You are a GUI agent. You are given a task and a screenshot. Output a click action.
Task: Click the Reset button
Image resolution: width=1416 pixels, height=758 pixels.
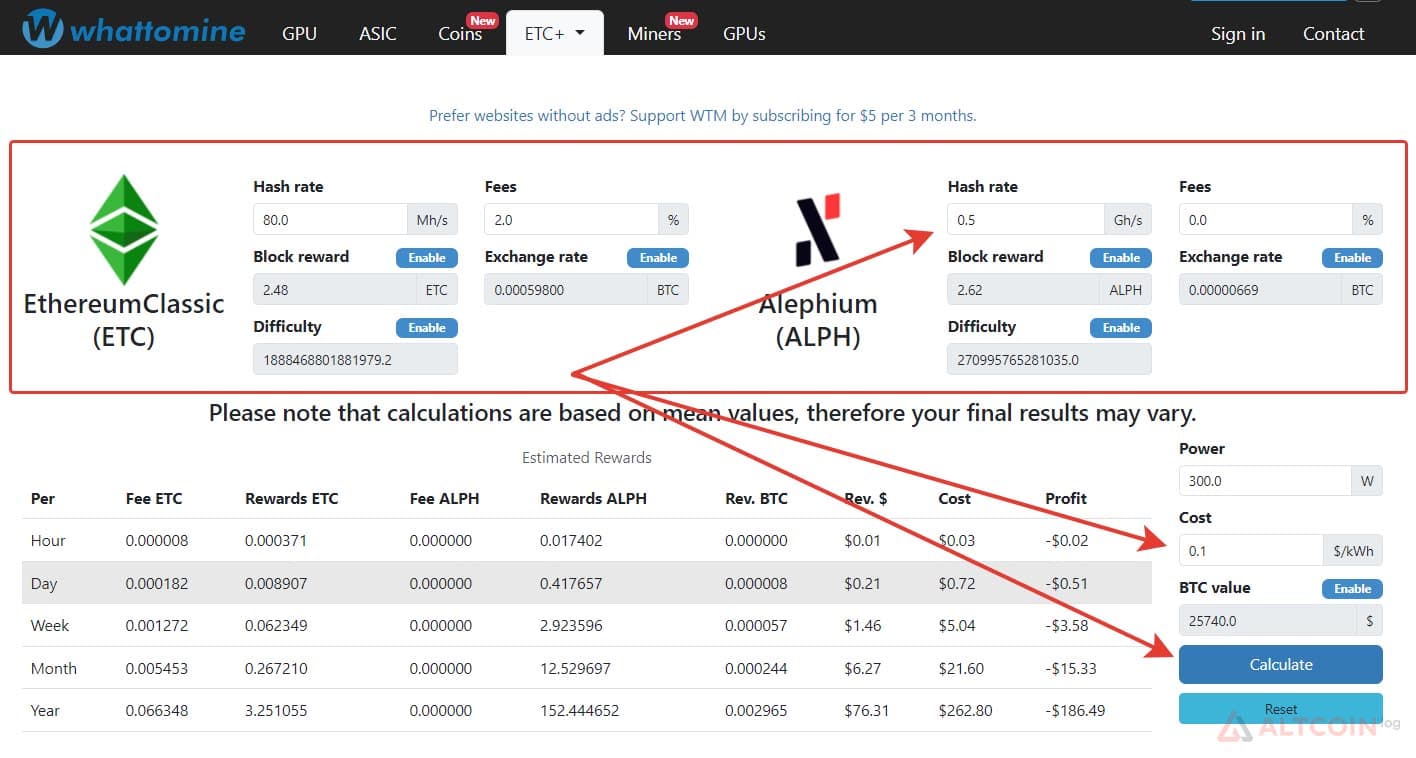(1281, 709)
